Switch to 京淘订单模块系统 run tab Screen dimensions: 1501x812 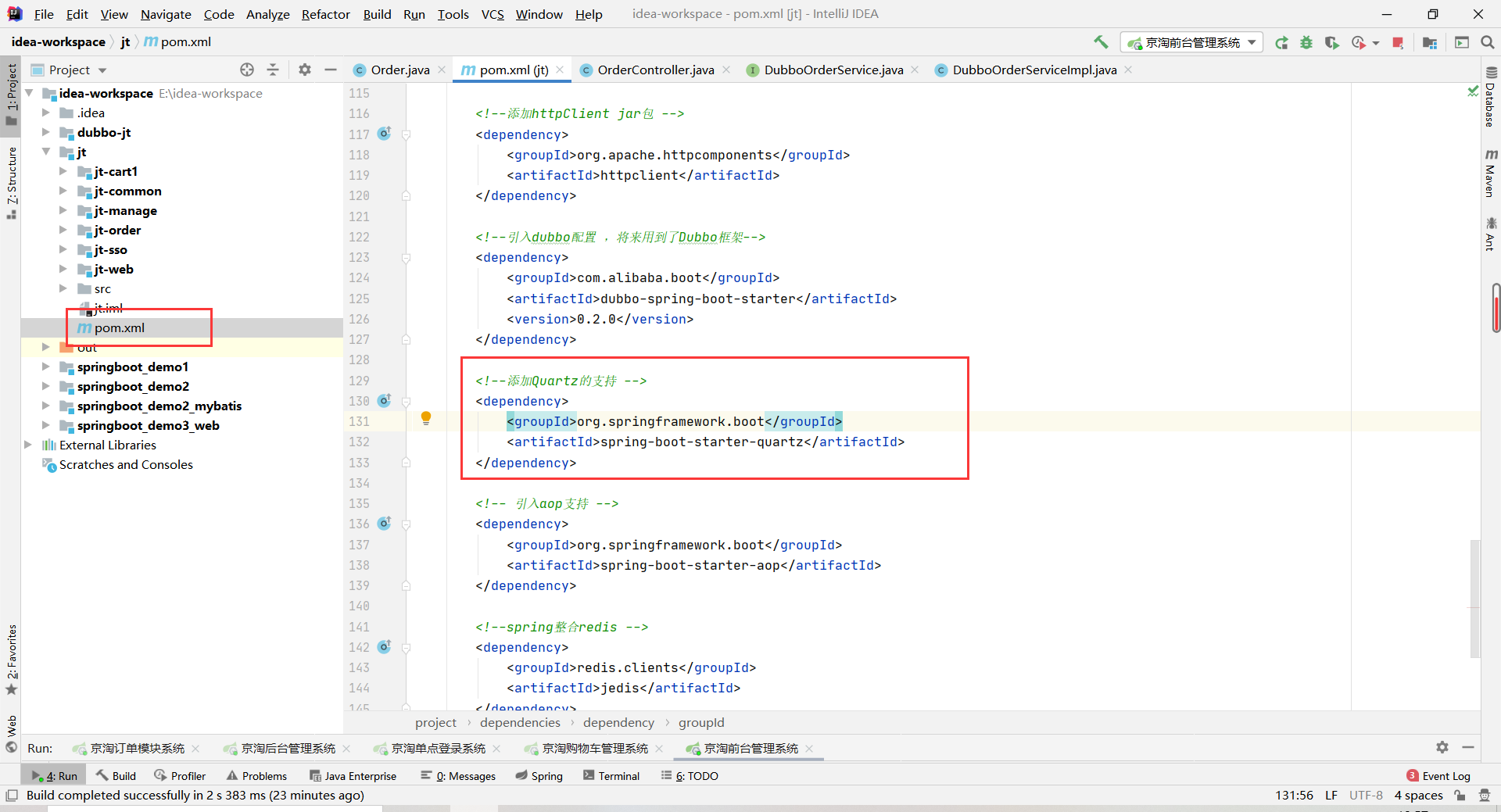(137, 749)
